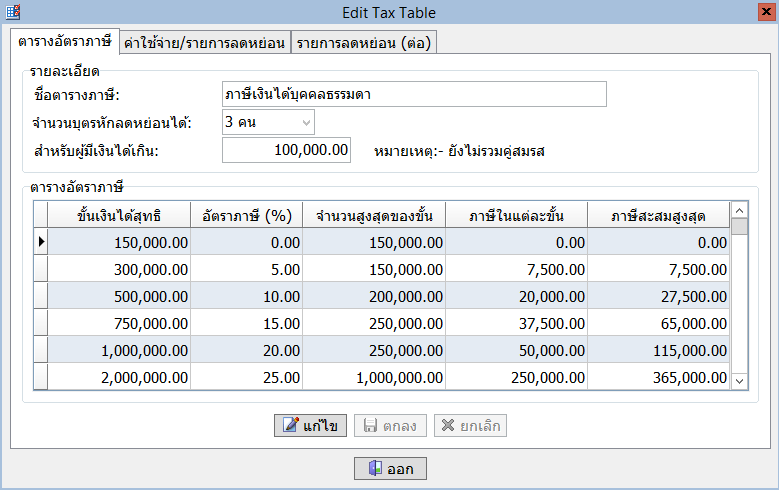Click the tax table name input field
This screenshot has width=779, height=490.
[414, 94]
